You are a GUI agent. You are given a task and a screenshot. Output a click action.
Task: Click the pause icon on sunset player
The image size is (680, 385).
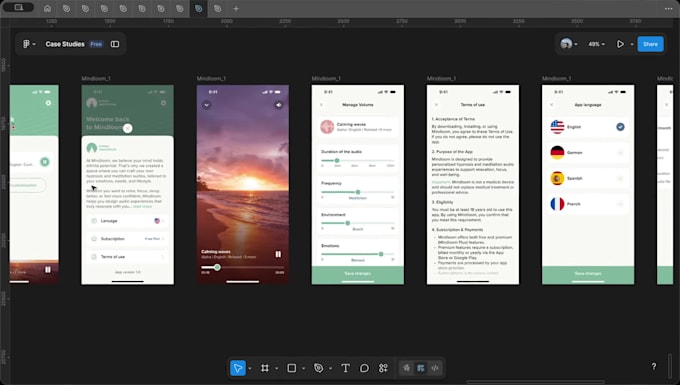point(278,254)
